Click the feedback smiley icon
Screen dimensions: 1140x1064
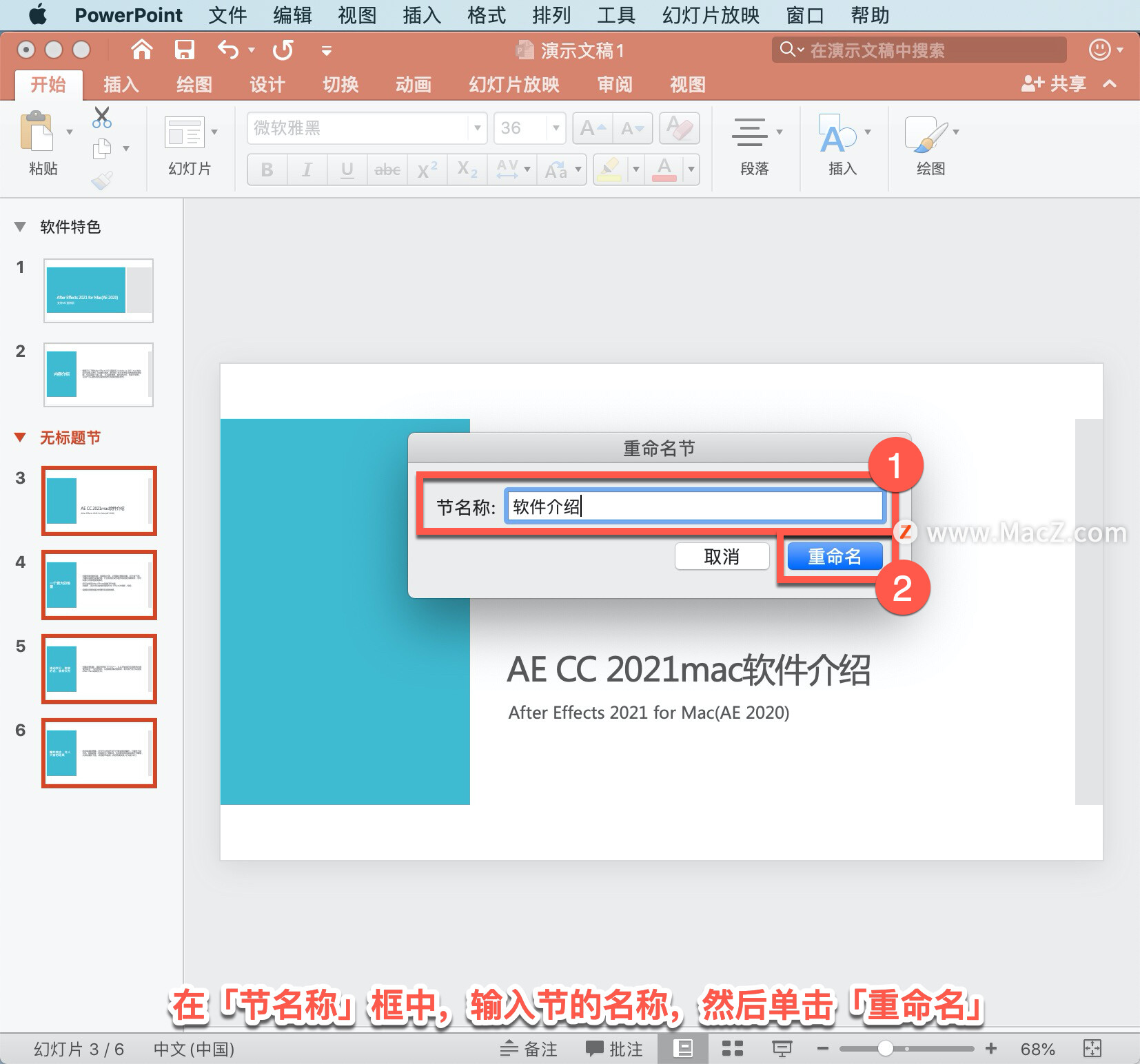point(1100,50)
